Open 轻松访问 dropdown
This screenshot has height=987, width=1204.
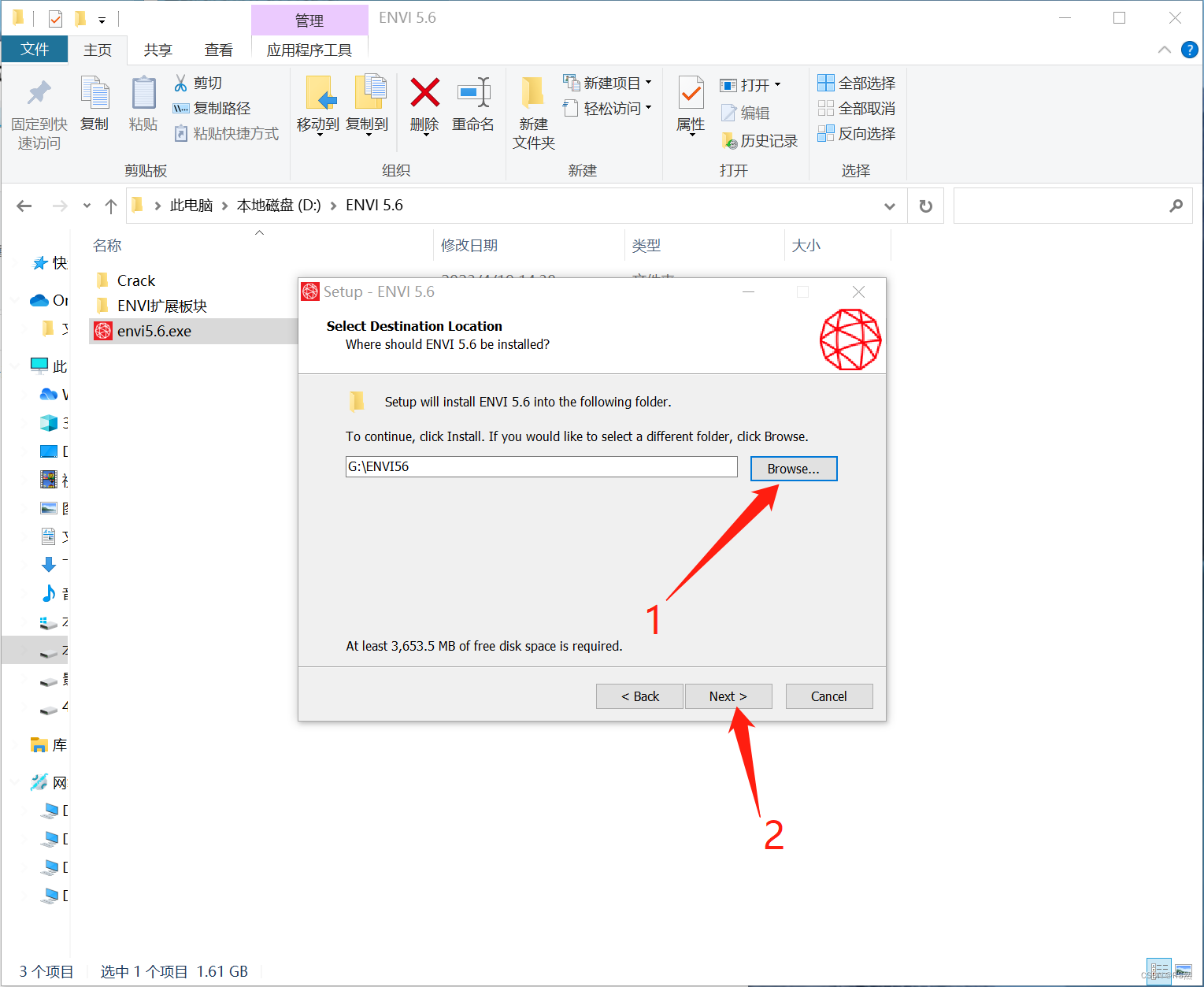(607, 108)
